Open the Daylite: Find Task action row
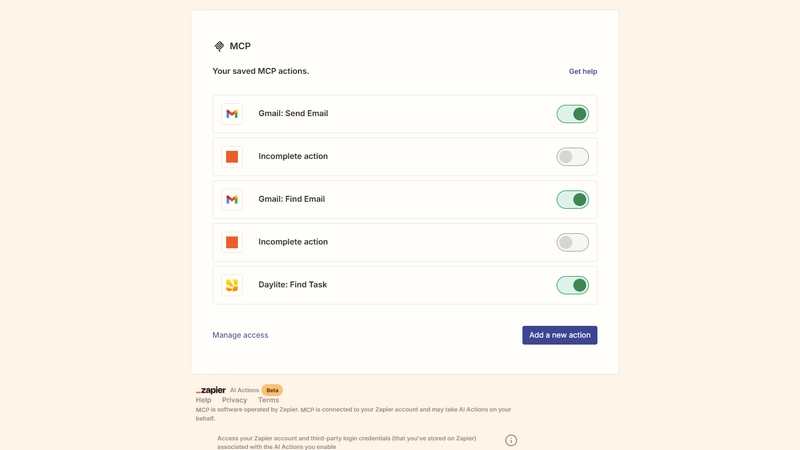The image size is (800, 450). point(405,285)
